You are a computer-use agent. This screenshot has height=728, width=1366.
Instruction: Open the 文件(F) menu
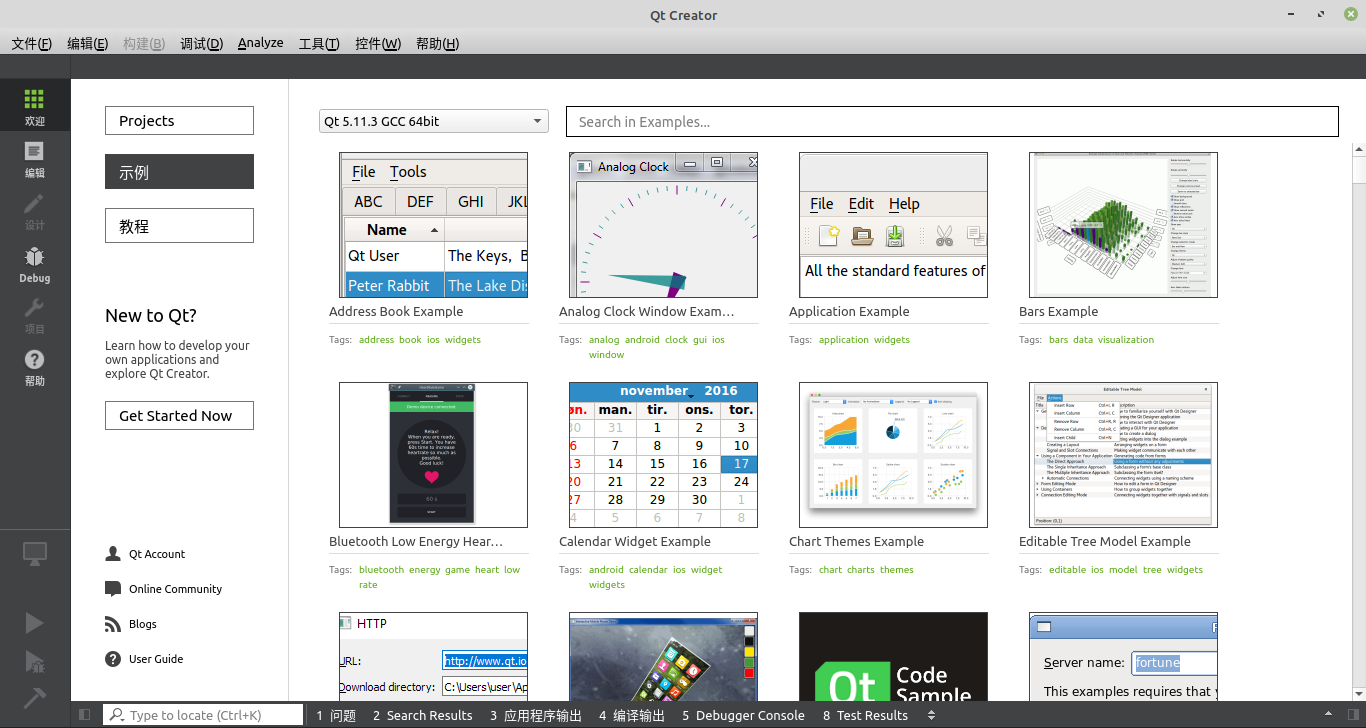(x=32, y=44)
